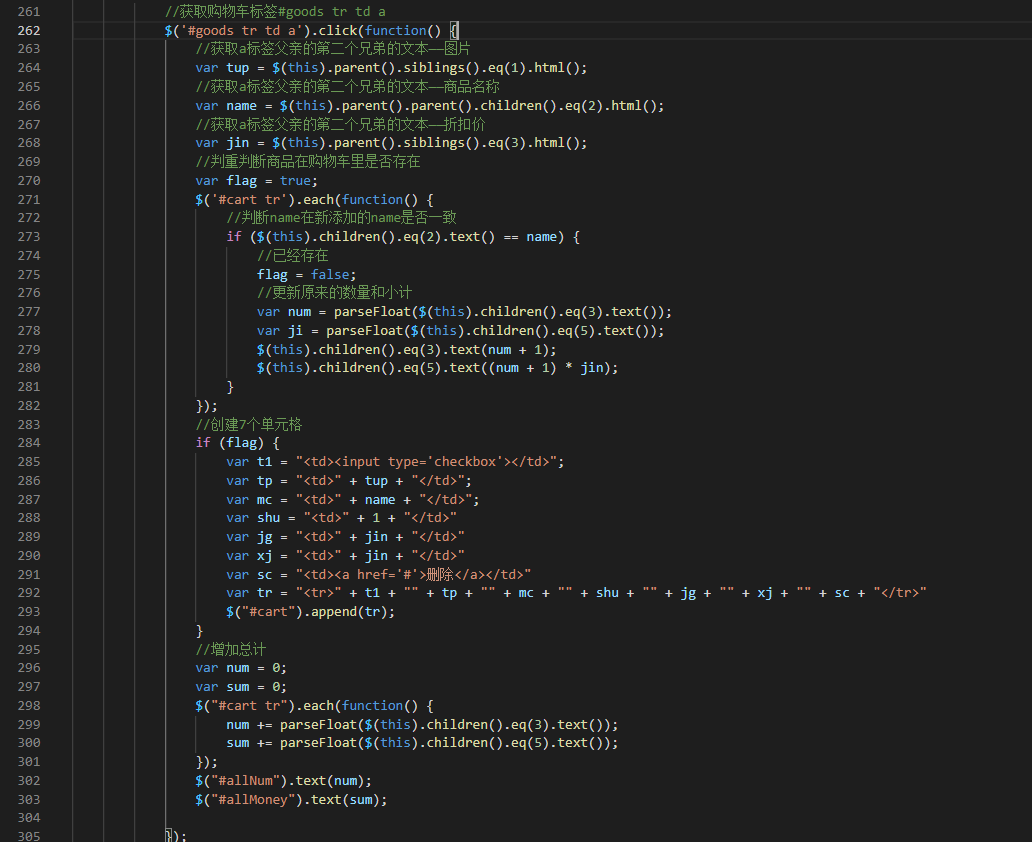Click 'var flag = true;' statement
1032x842 pixels.
pos(257,181)
